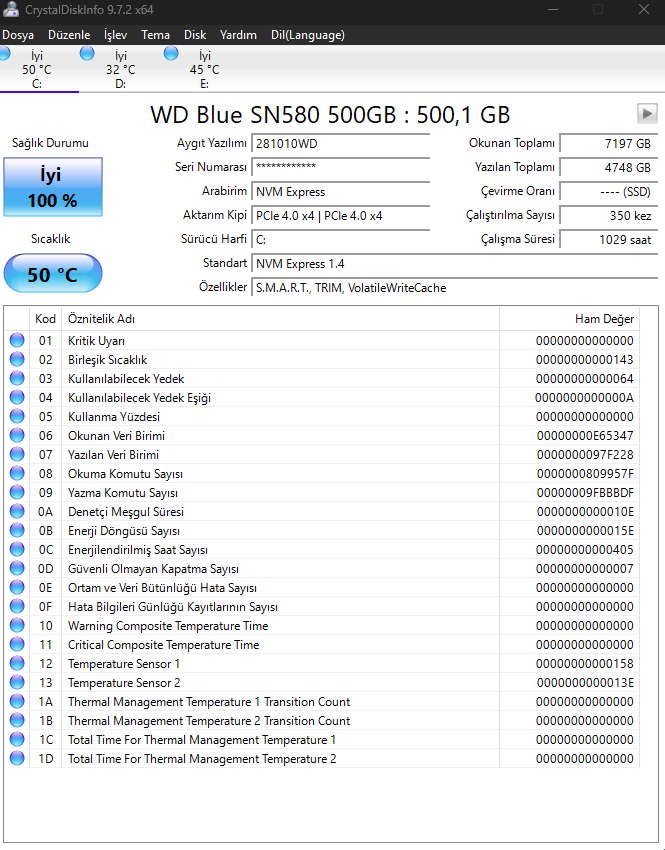Click the CrystalDiskInfo app icon in title bar
Screen dimensions: 665x850
(10, 9)
